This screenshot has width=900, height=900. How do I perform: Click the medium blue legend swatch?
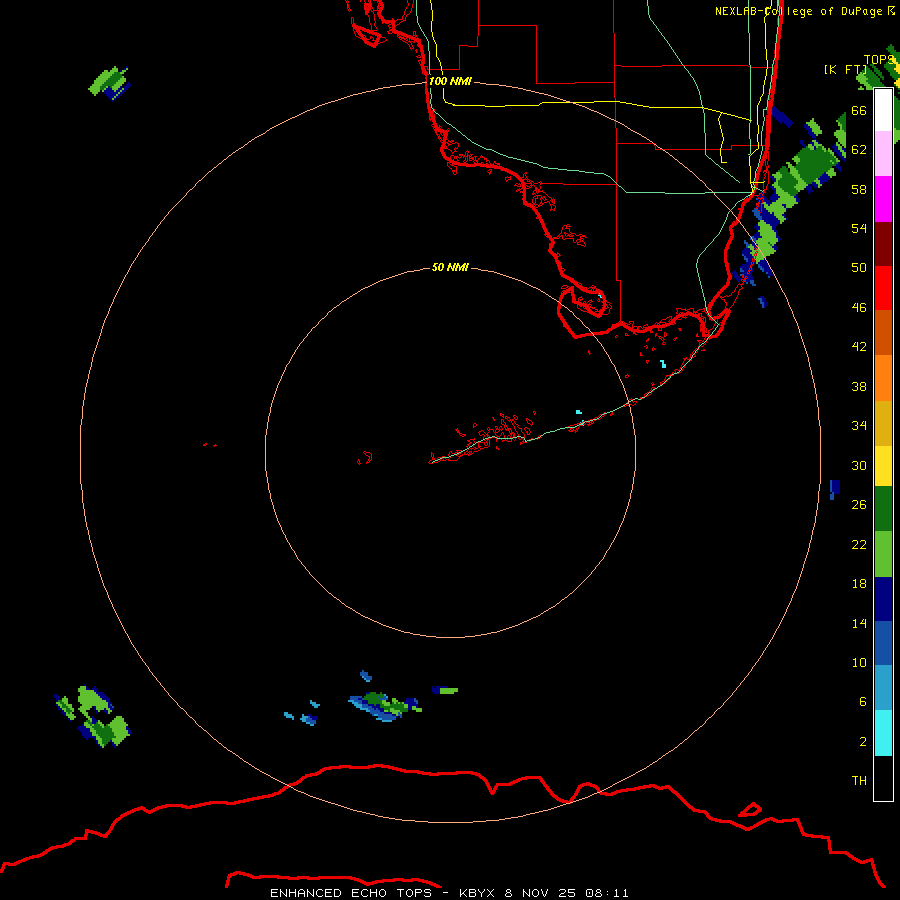(x=883, y=643)
